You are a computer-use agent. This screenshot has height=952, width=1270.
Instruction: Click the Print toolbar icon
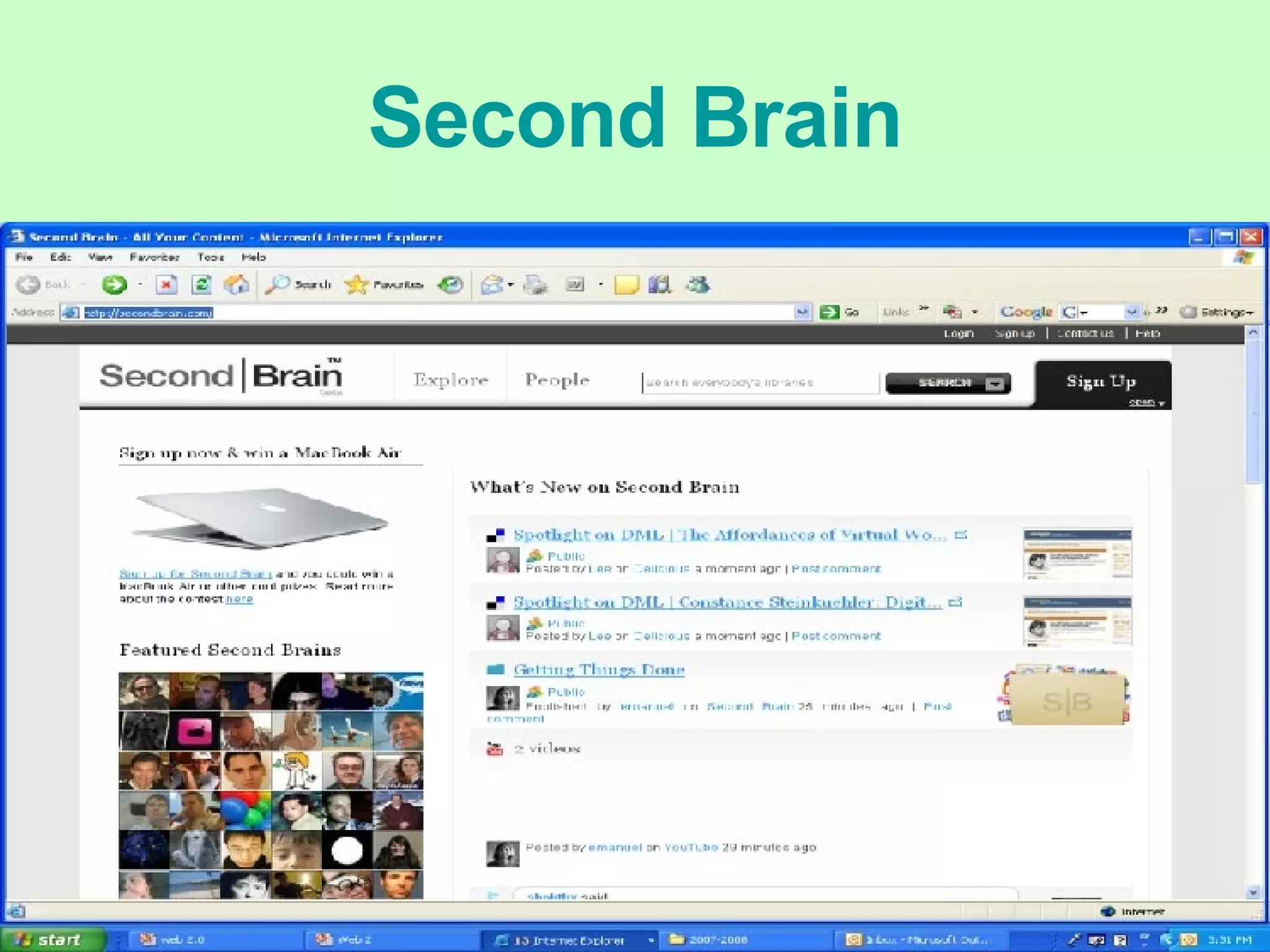click(535, 284)
